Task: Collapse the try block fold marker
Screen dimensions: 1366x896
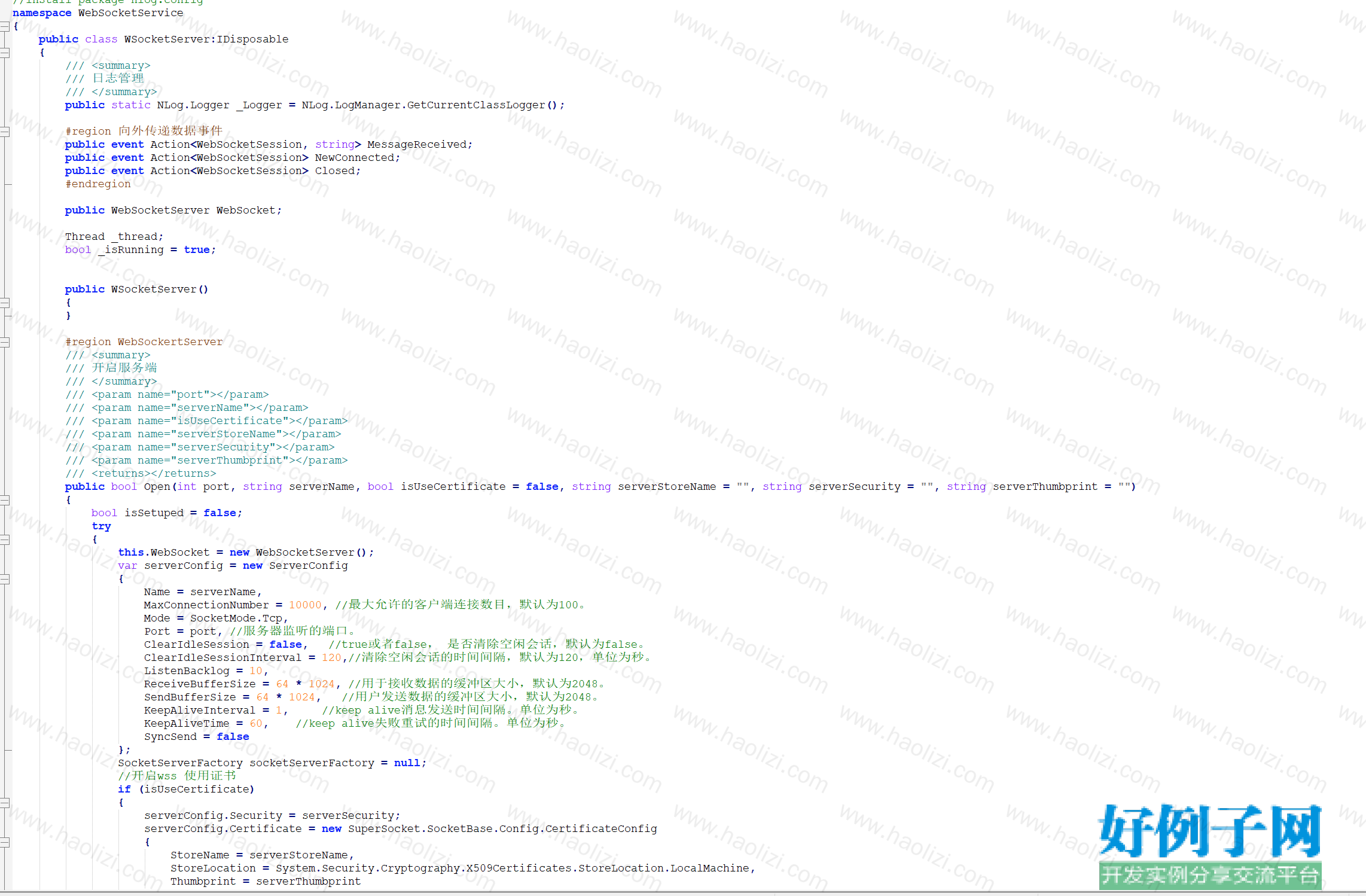Action: coord(5,540)
